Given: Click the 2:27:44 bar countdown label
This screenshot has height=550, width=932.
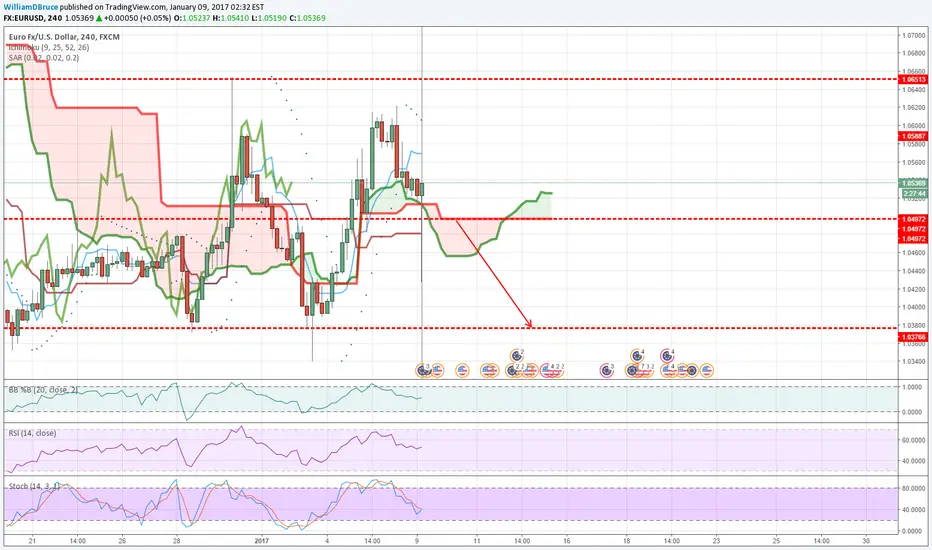Looking at the screenshot, I should [x=914, y=193].
